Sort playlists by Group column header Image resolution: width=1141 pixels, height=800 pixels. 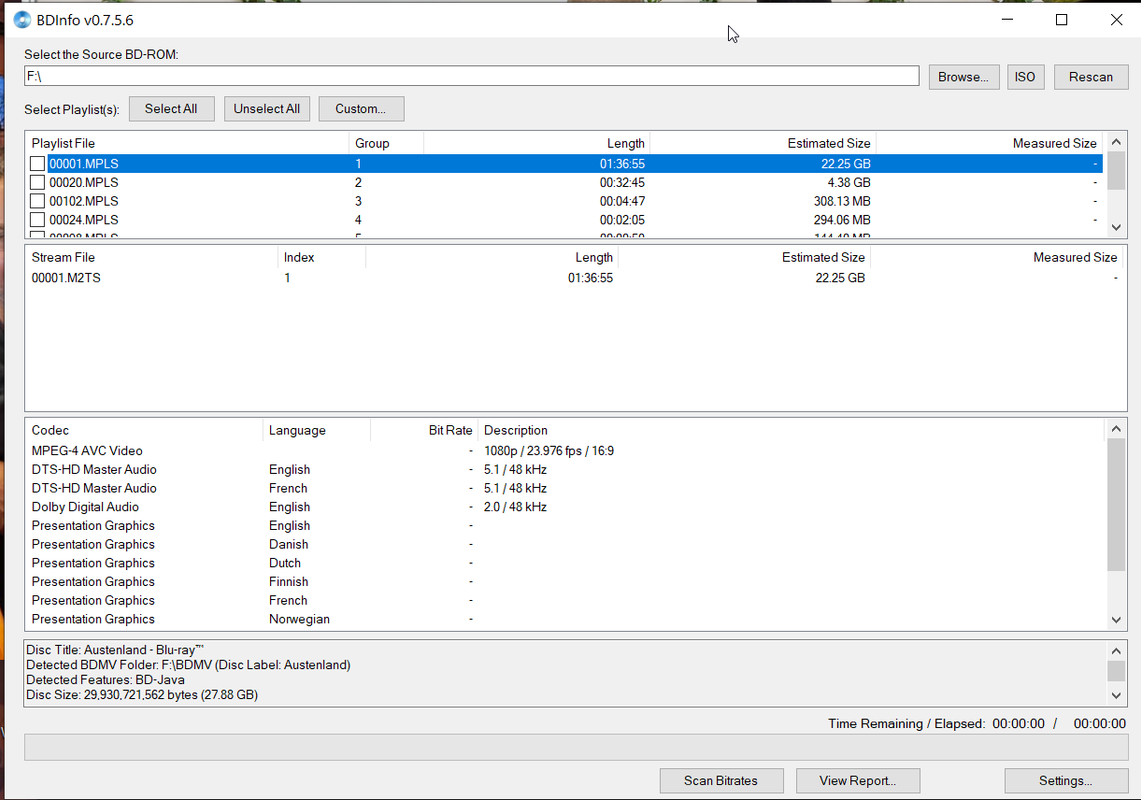(386, 143)
